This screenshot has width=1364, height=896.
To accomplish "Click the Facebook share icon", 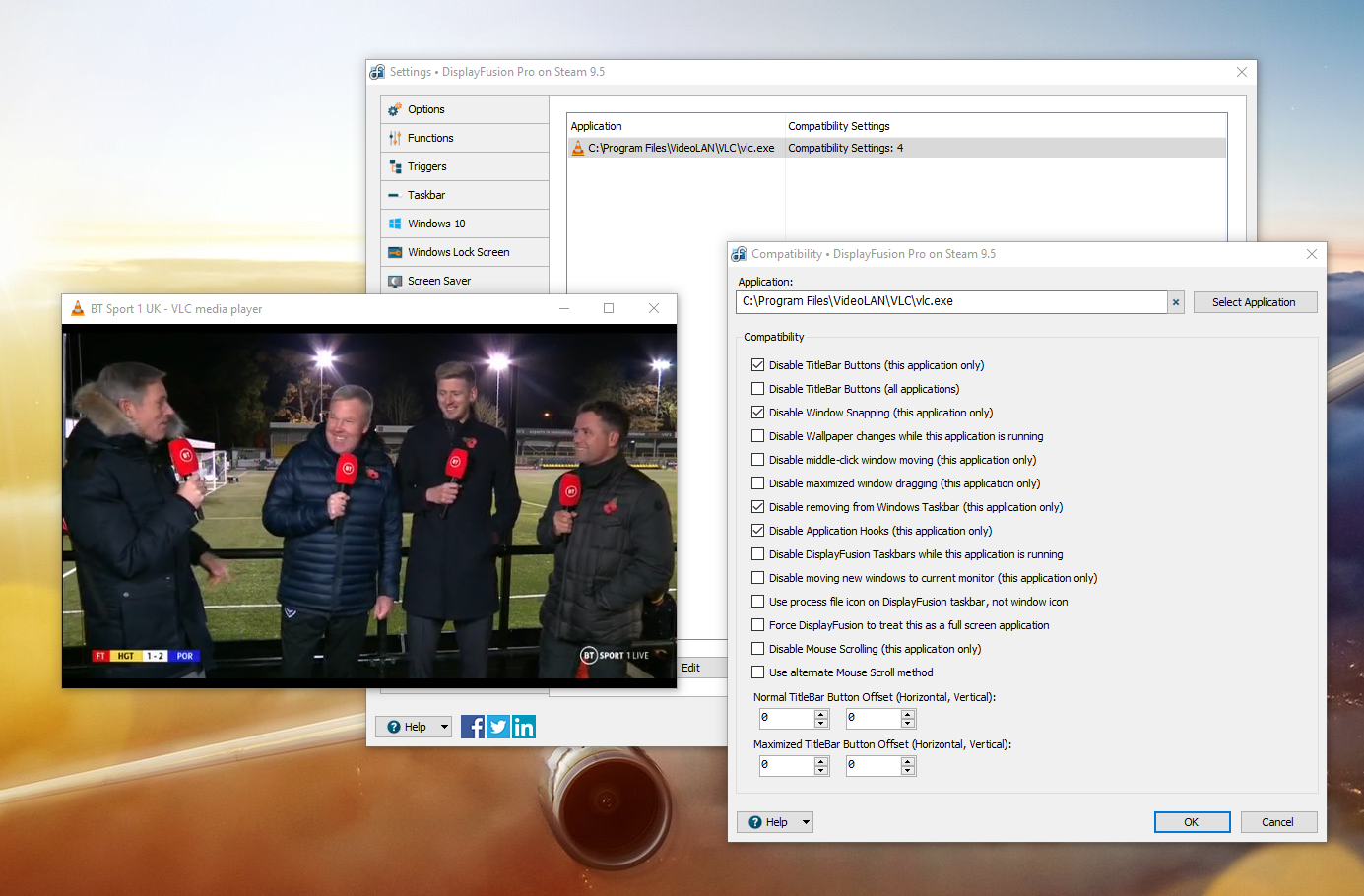I will point(472,727).
